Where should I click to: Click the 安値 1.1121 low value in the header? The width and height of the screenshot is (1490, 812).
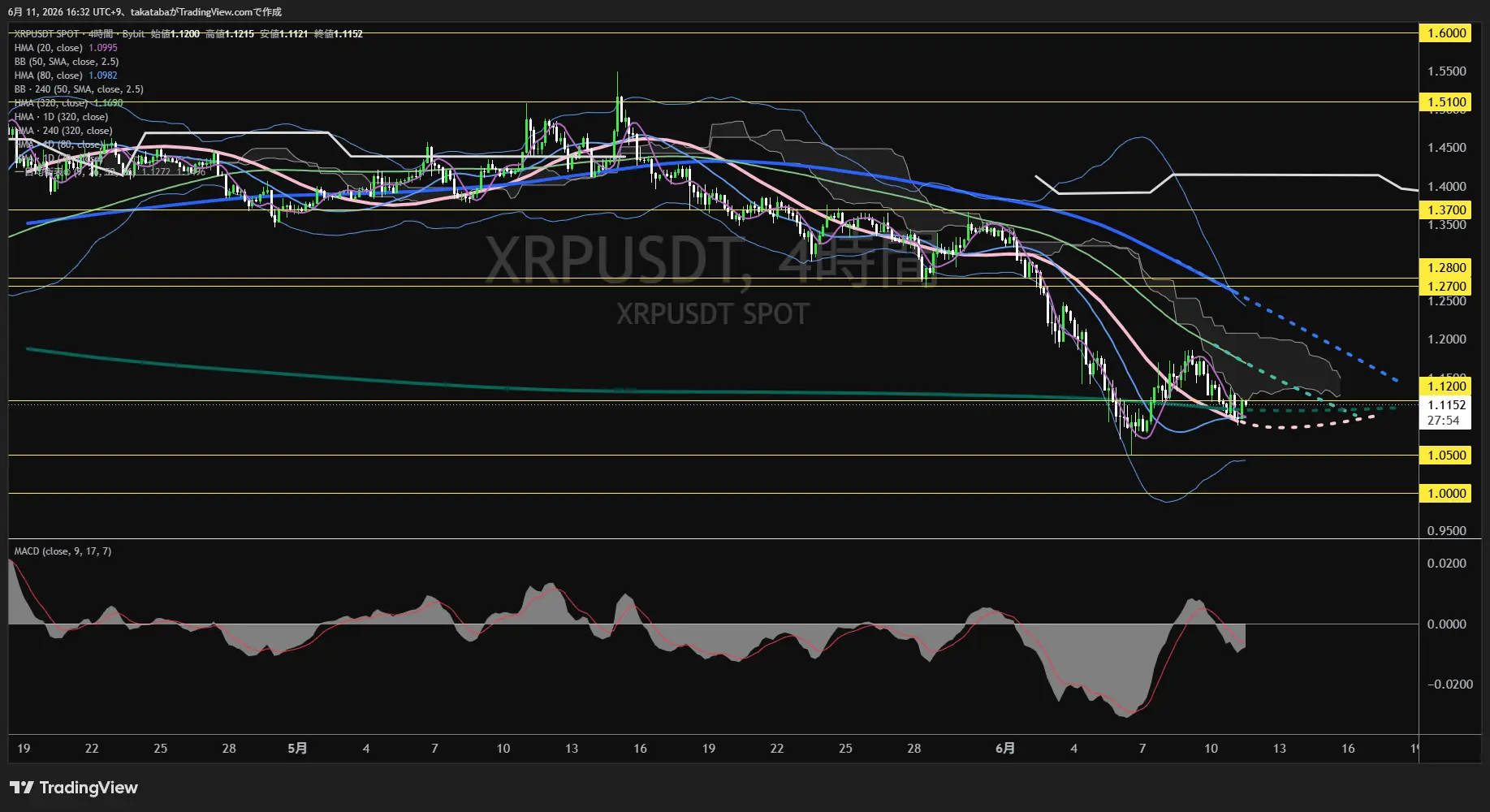pos(283,34)
